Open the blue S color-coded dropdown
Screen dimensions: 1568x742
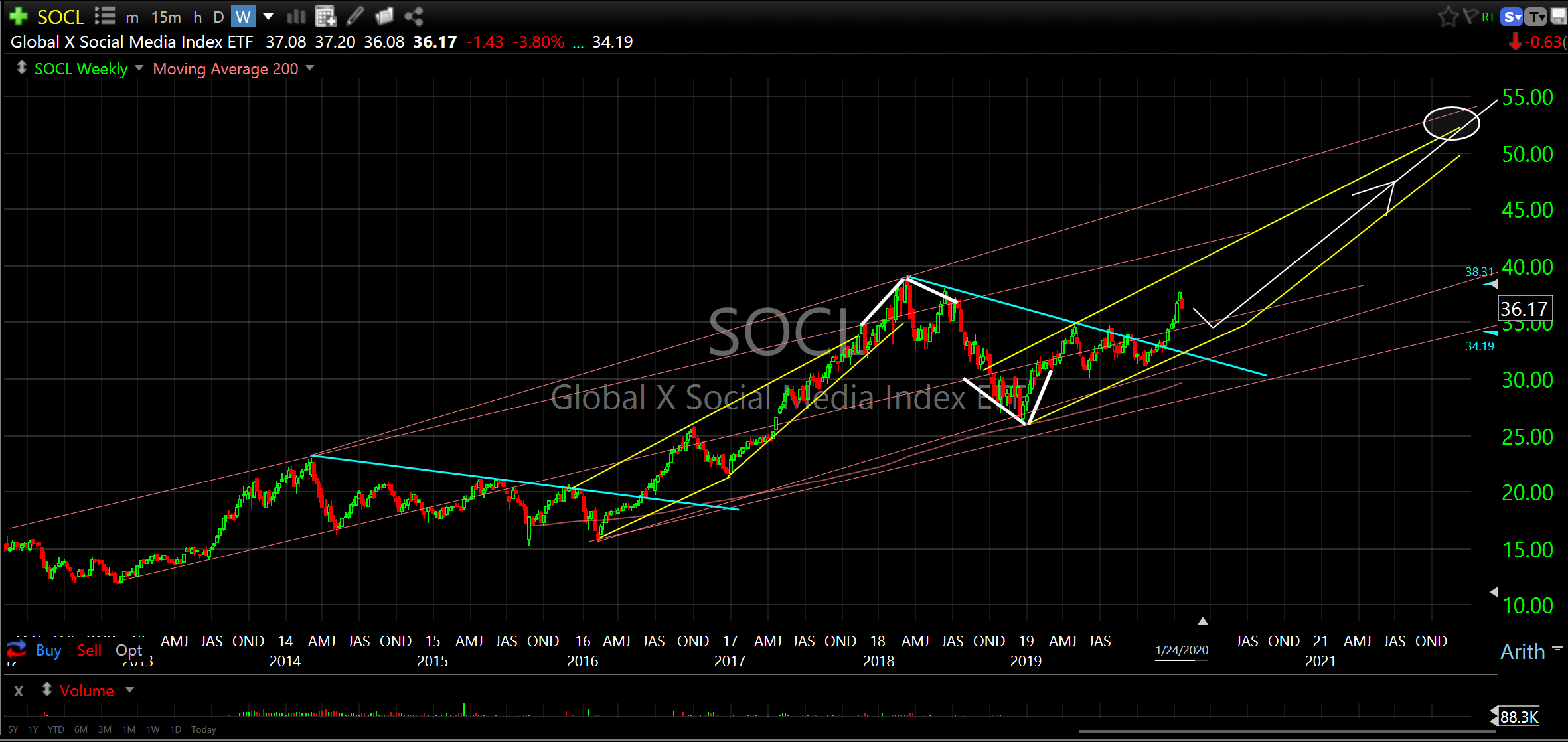(1512, 17)
